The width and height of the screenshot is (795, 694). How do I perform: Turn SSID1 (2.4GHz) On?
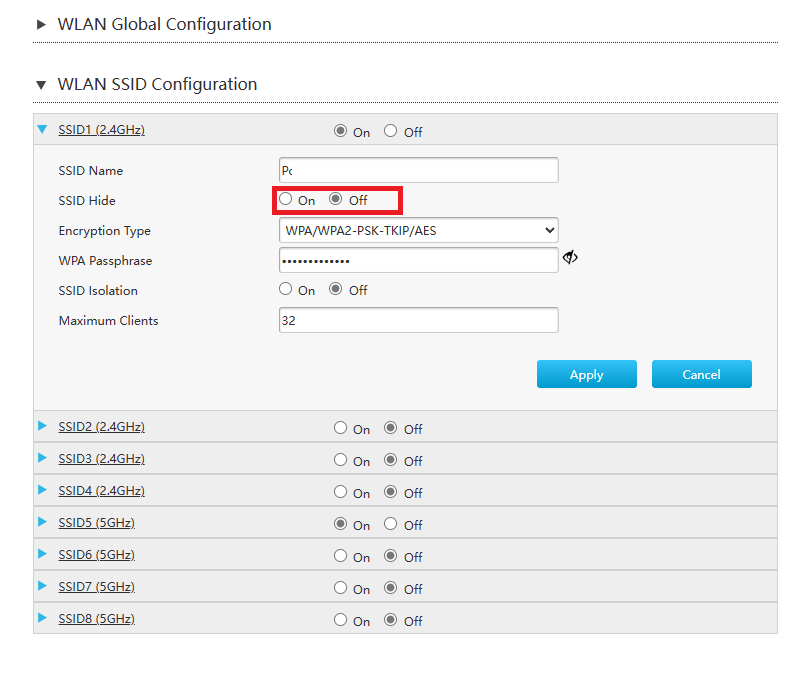pyautogui.click(x=340, y=131)
